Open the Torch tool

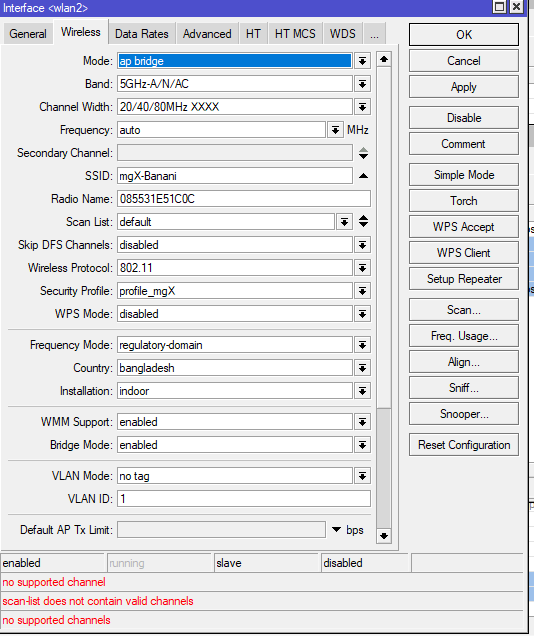pyautogui.click(x=463, y=201)
